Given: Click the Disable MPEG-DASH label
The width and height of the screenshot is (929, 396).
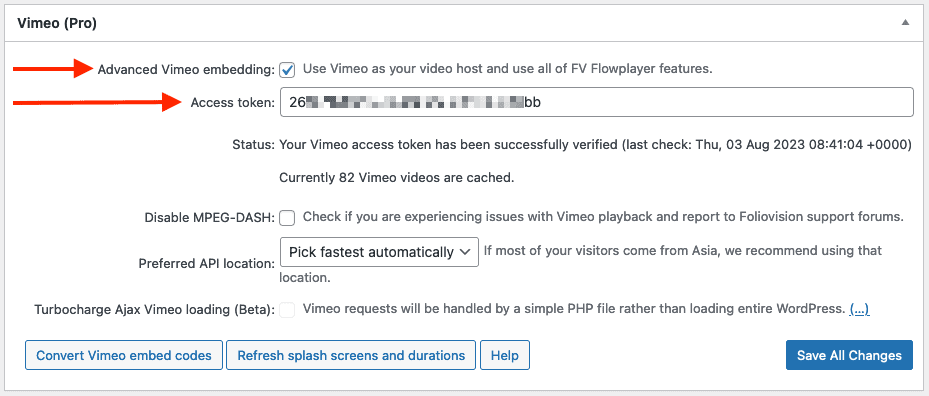Looking at the screenshot, I should pos(209,218).
